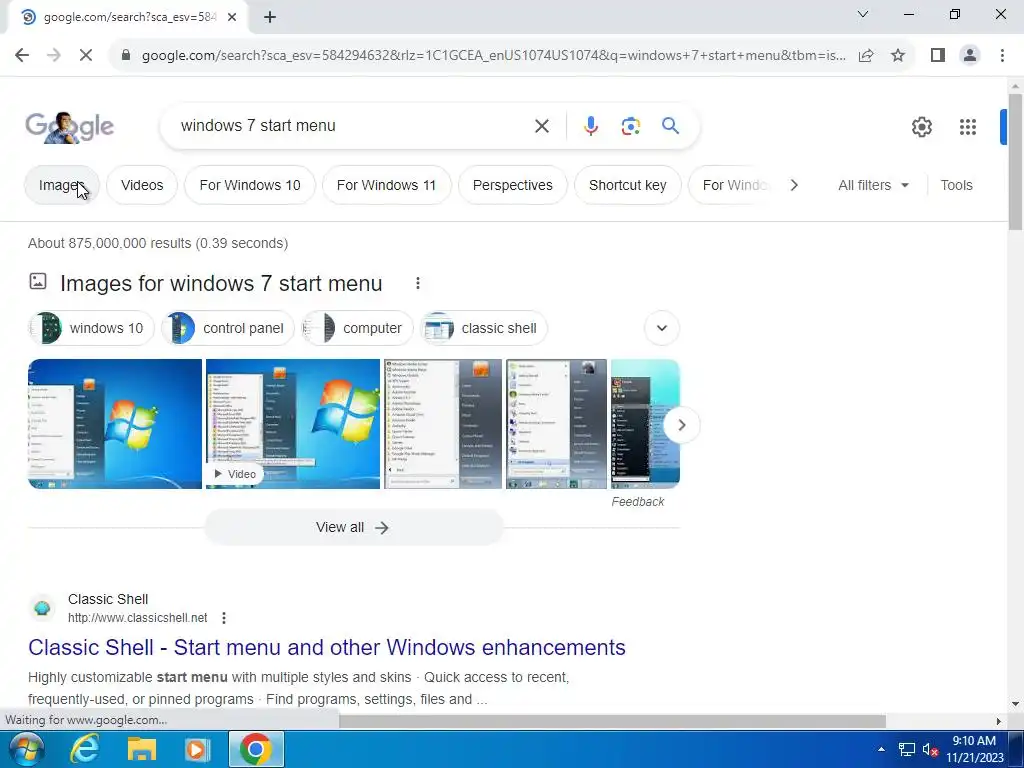Image resolution: width=1024 pixels, height=768 pixels.
Task: Click the Feedback link under images
Action: tap(637, 502)
